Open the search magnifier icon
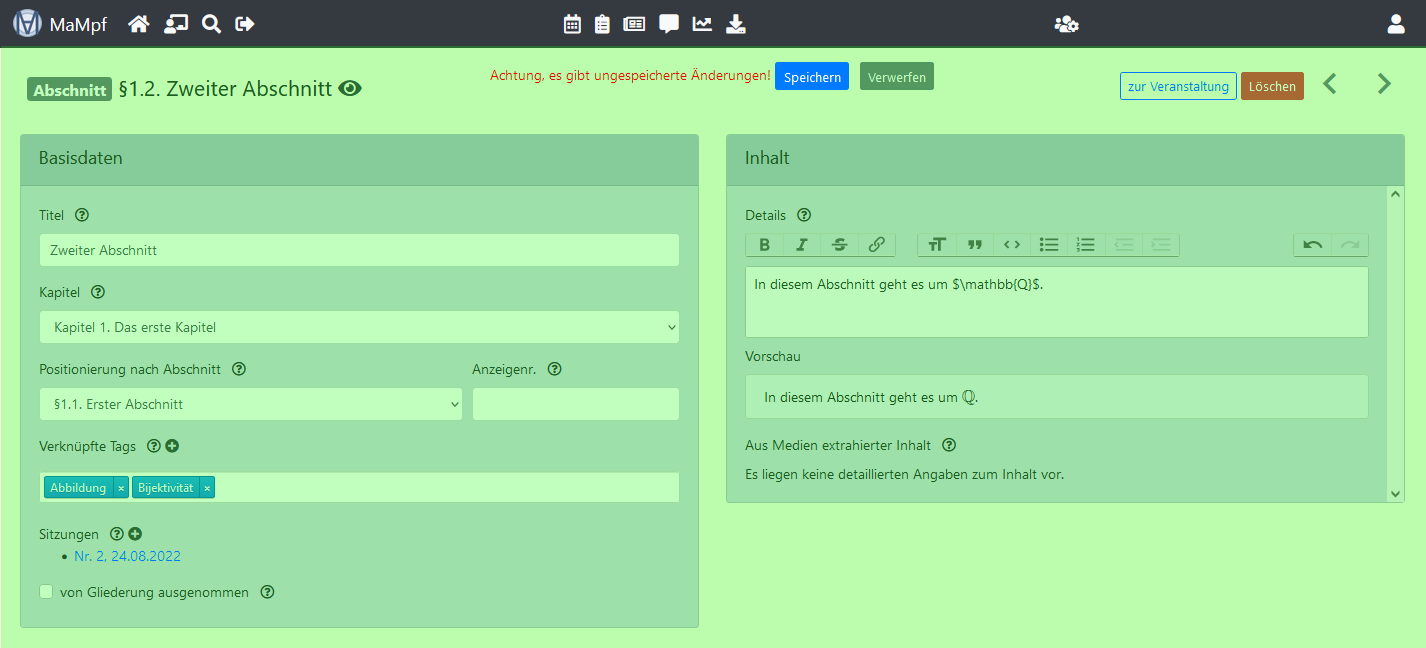The height and width of the screenshot is (648, 1426). tap(211, 24)
